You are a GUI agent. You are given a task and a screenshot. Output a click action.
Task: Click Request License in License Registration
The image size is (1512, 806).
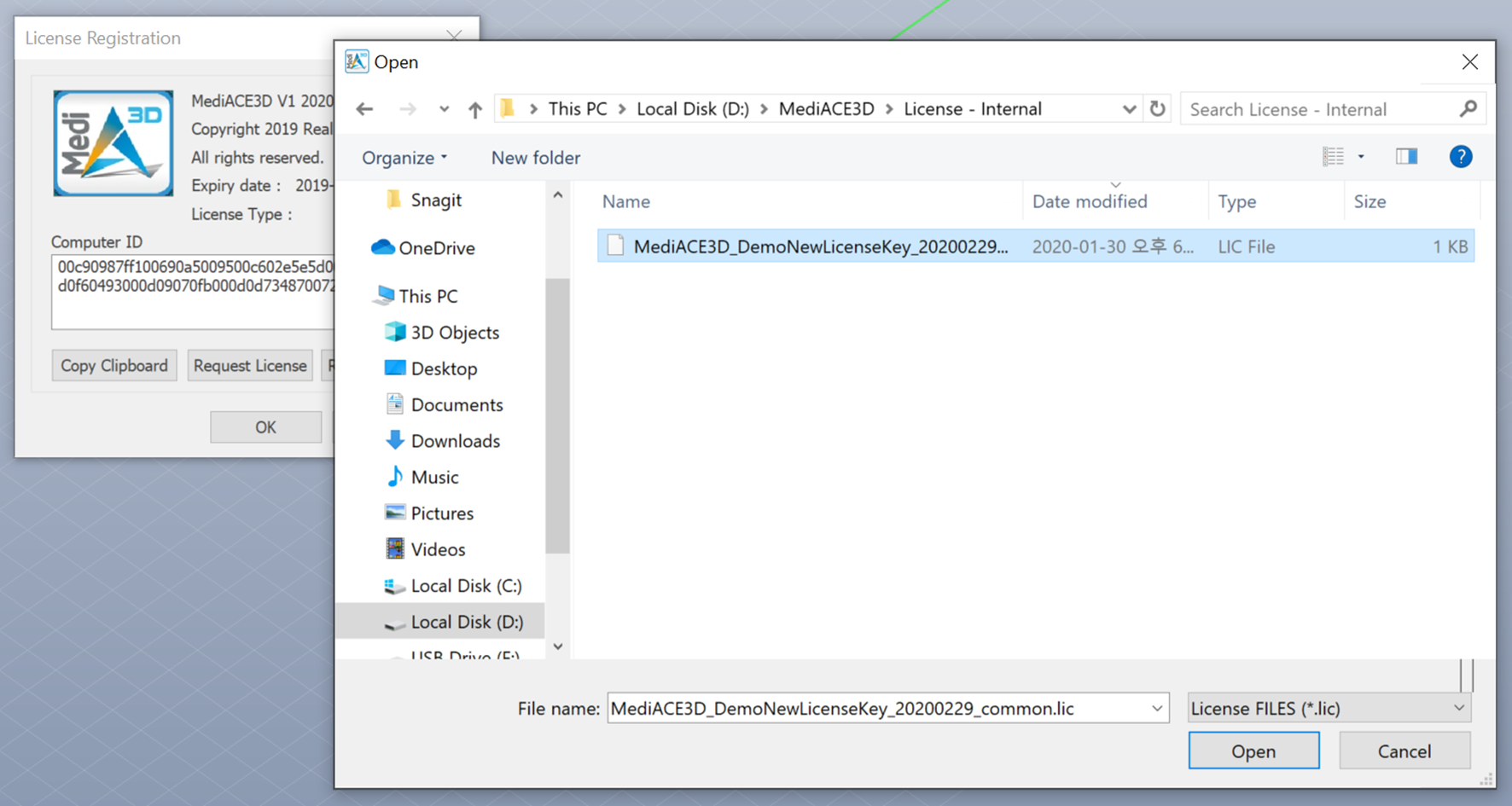250,365
